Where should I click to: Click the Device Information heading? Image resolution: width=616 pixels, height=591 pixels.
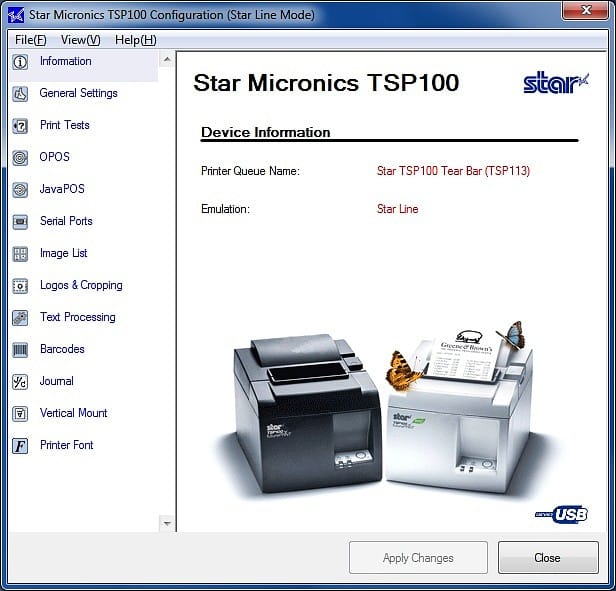click(266, 132)
